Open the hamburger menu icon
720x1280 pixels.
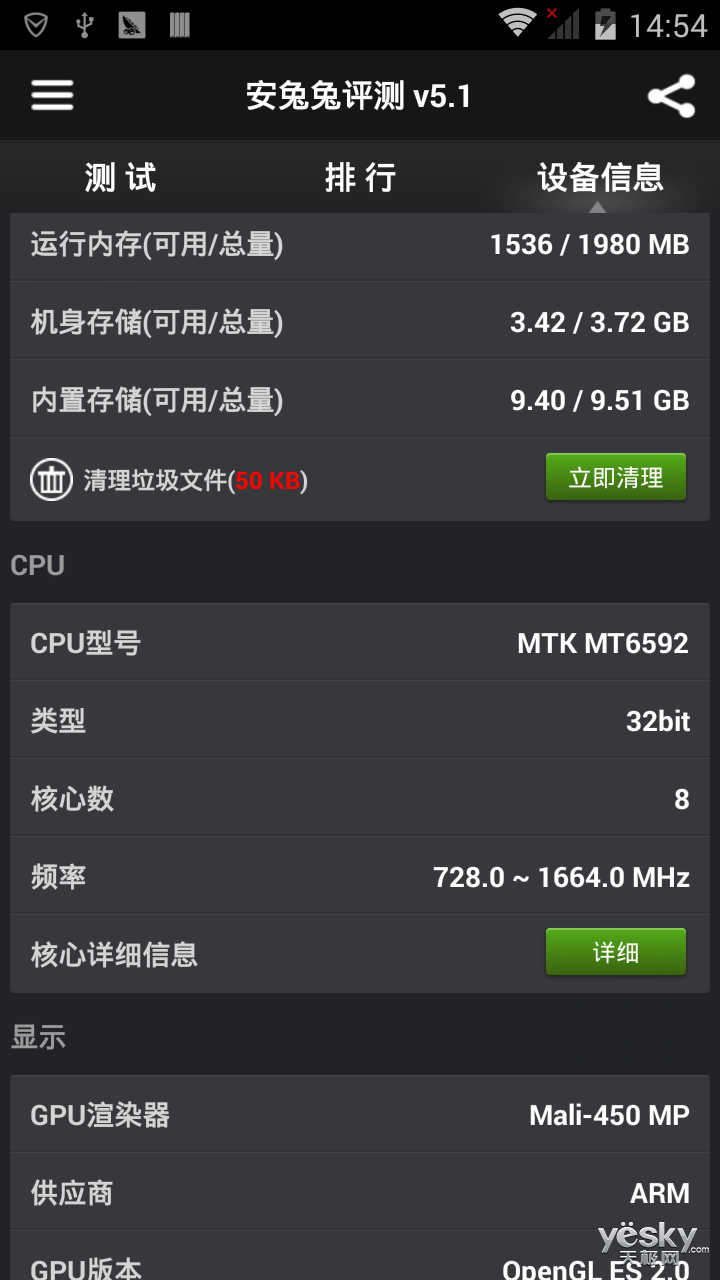coord(52,96)
